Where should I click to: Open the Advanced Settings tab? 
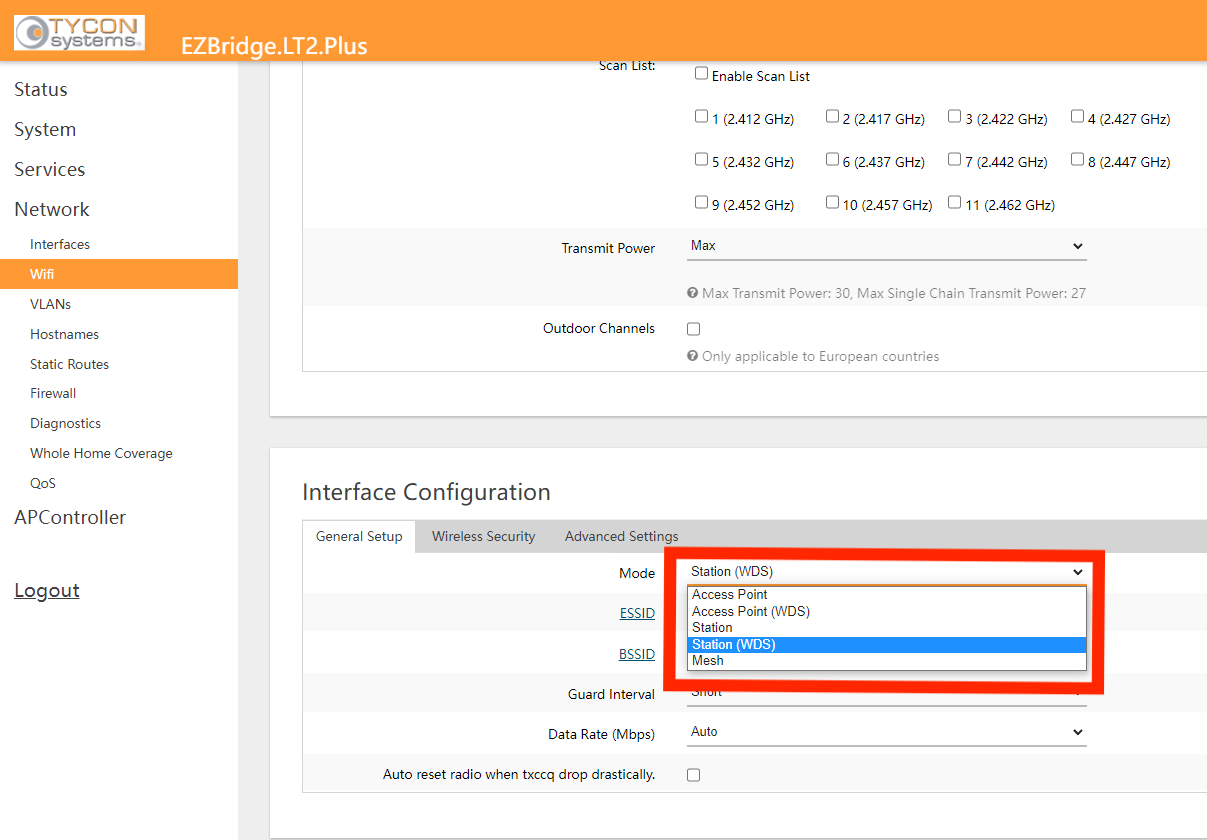point(621,536)
